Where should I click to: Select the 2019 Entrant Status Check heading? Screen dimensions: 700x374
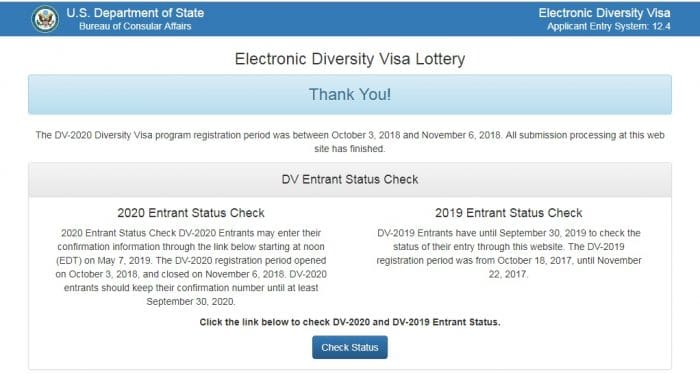pos(509,213)
